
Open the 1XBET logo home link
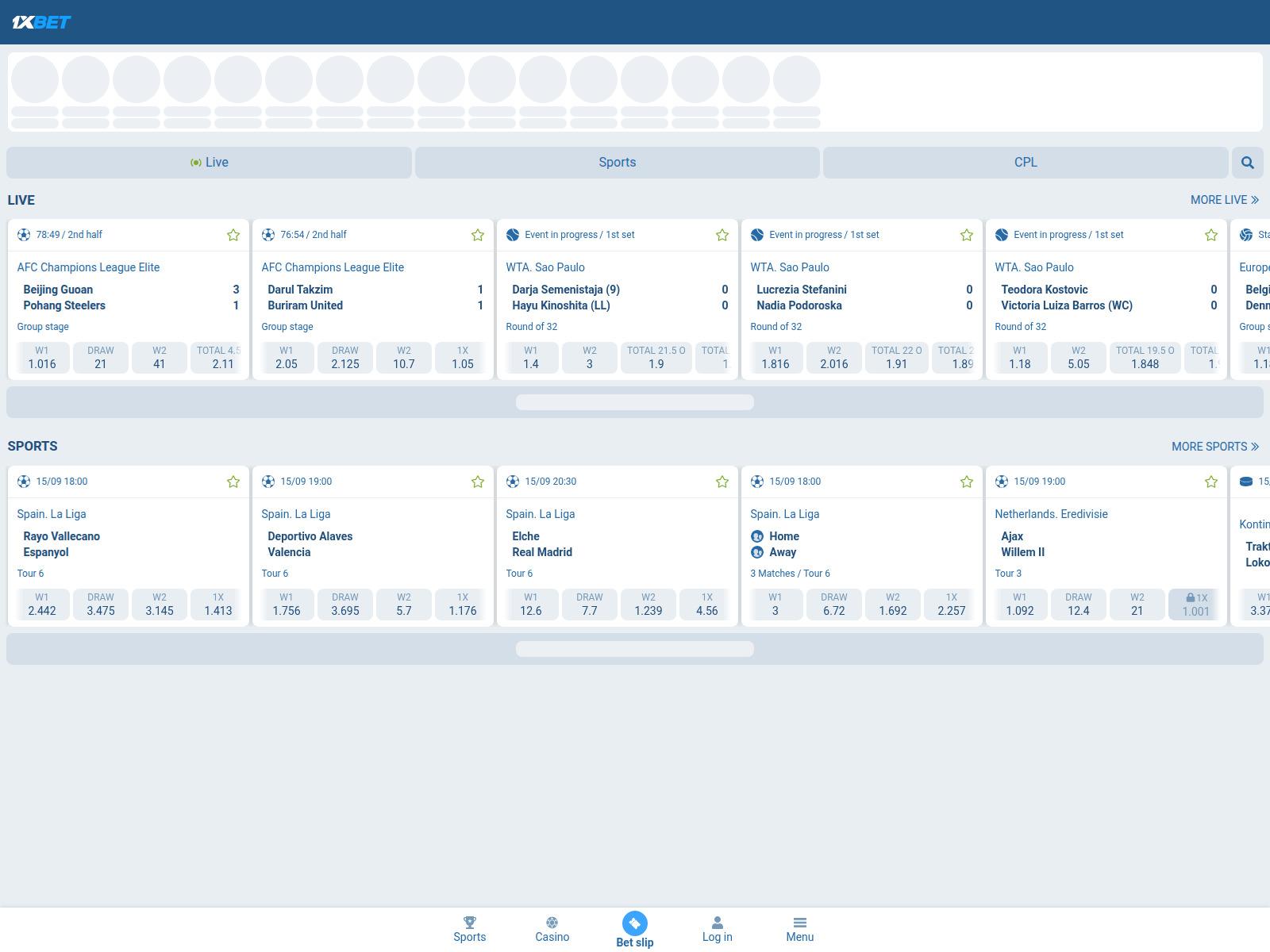point(41,22)
